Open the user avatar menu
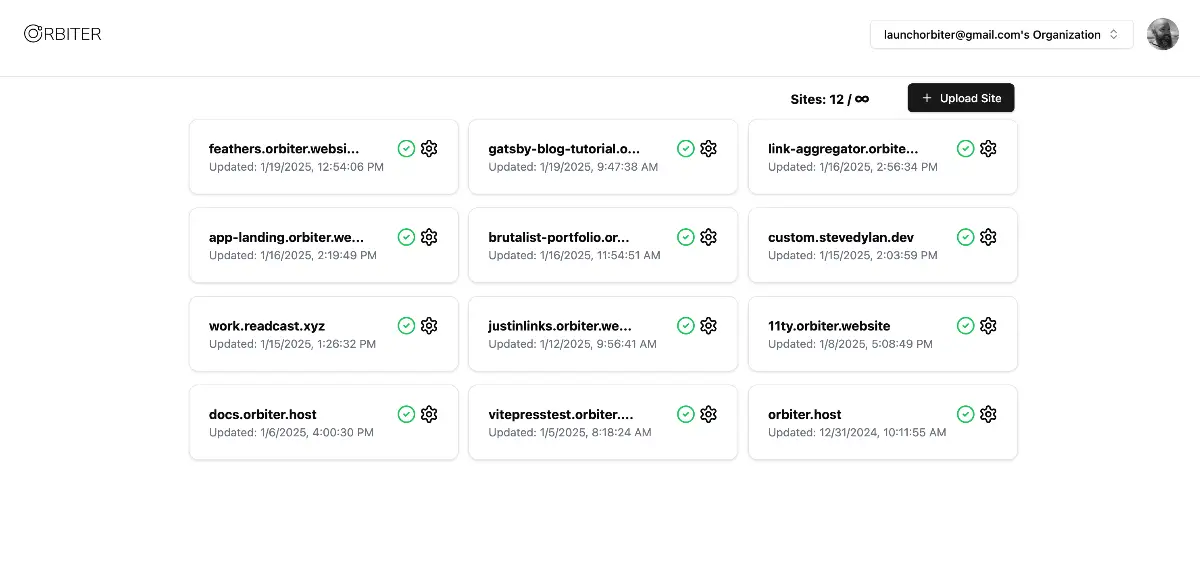The height and width of the screenshot is (566, 1200). 1162,35
